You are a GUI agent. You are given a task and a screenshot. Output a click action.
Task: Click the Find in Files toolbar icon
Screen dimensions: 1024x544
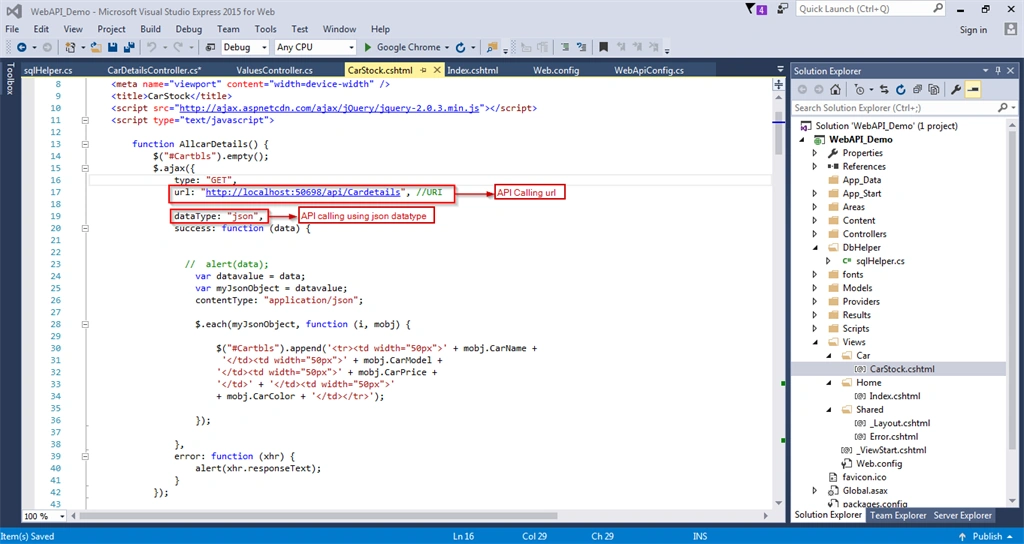point(491,47)
